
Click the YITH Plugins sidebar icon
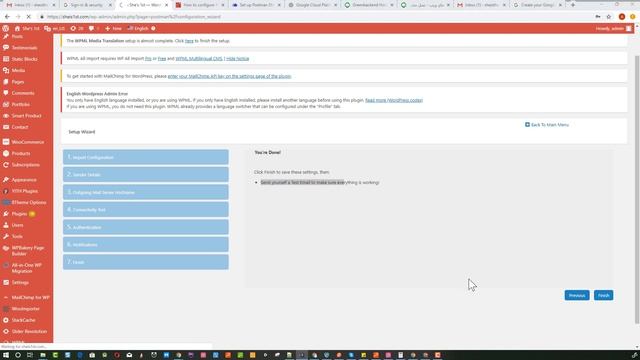6,191
